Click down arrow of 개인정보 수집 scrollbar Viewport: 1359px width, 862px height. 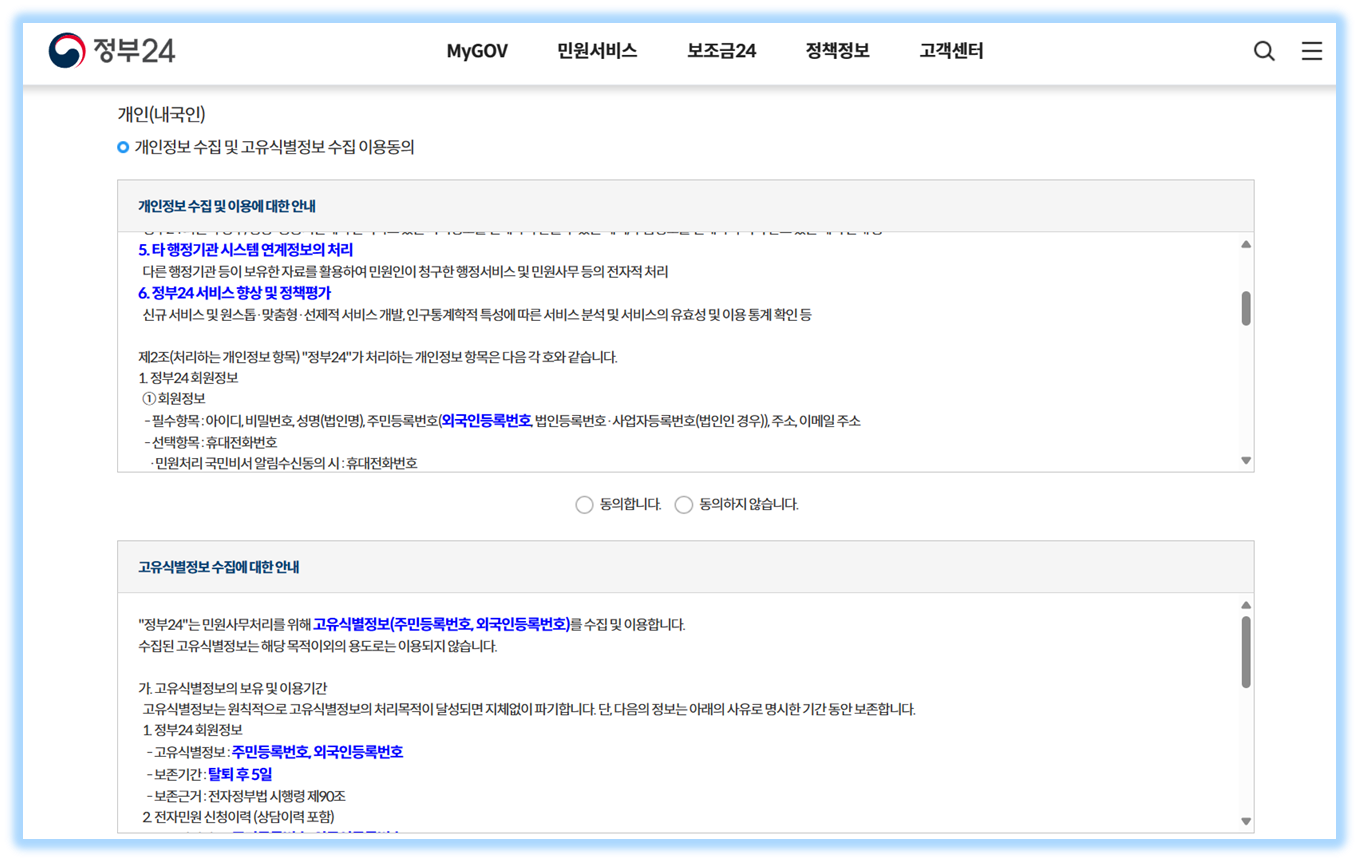coord(1246,461)
